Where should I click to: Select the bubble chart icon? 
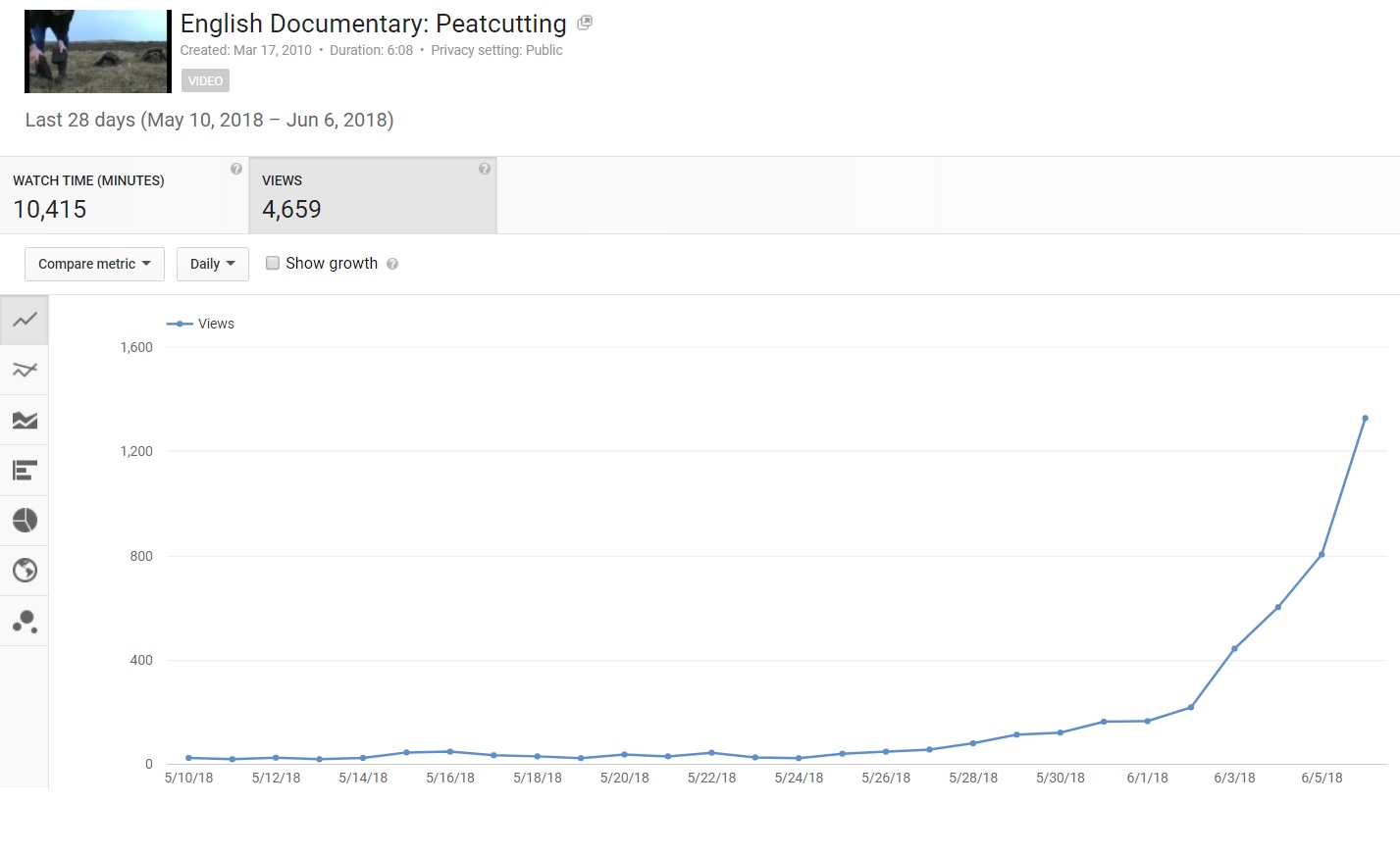(25, 622)
